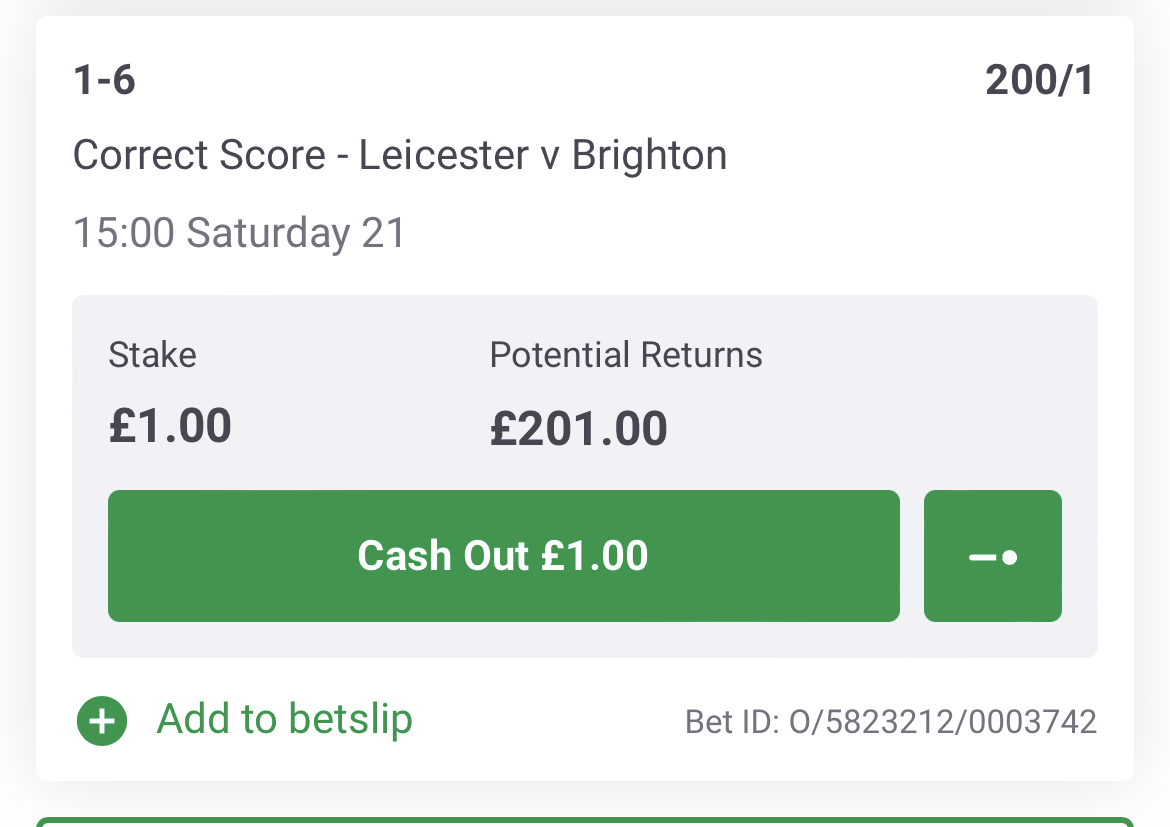Open the partial cash out slider button
The width and height of the screenshot is (1170, 827).
(992, 556)
